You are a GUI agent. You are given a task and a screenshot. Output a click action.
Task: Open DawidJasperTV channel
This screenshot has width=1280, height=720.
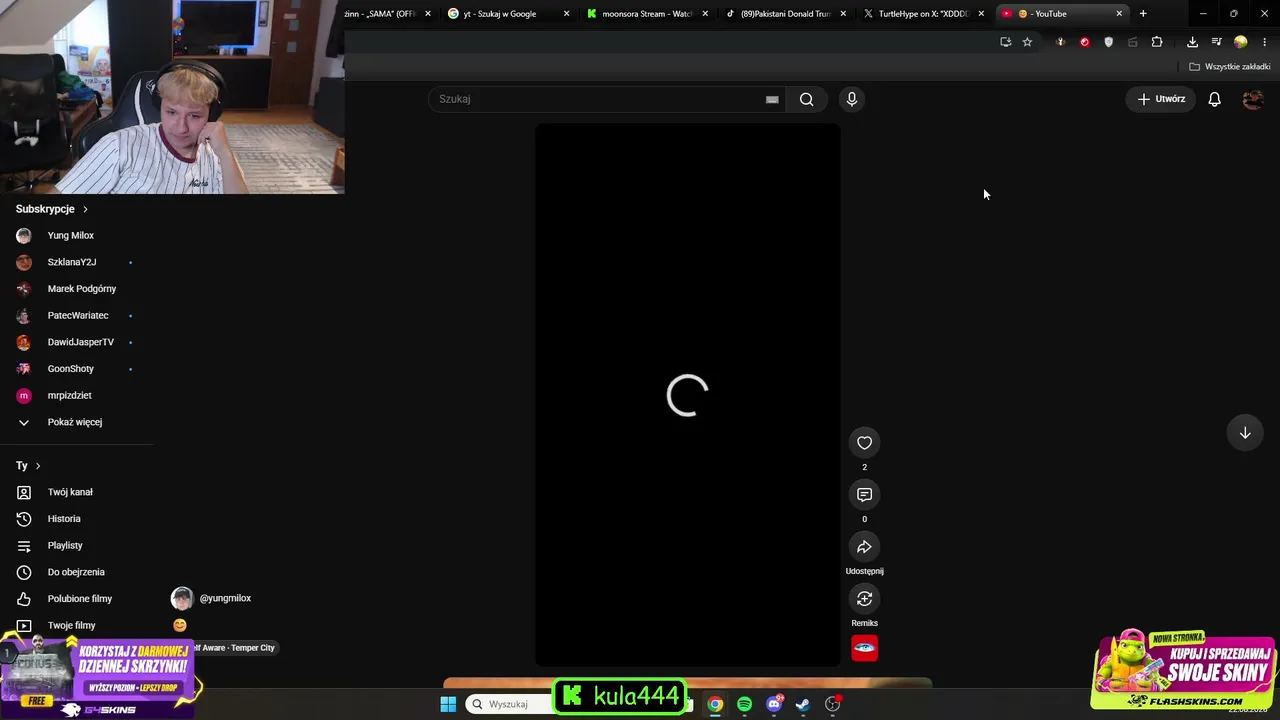(x=80, y=342)
